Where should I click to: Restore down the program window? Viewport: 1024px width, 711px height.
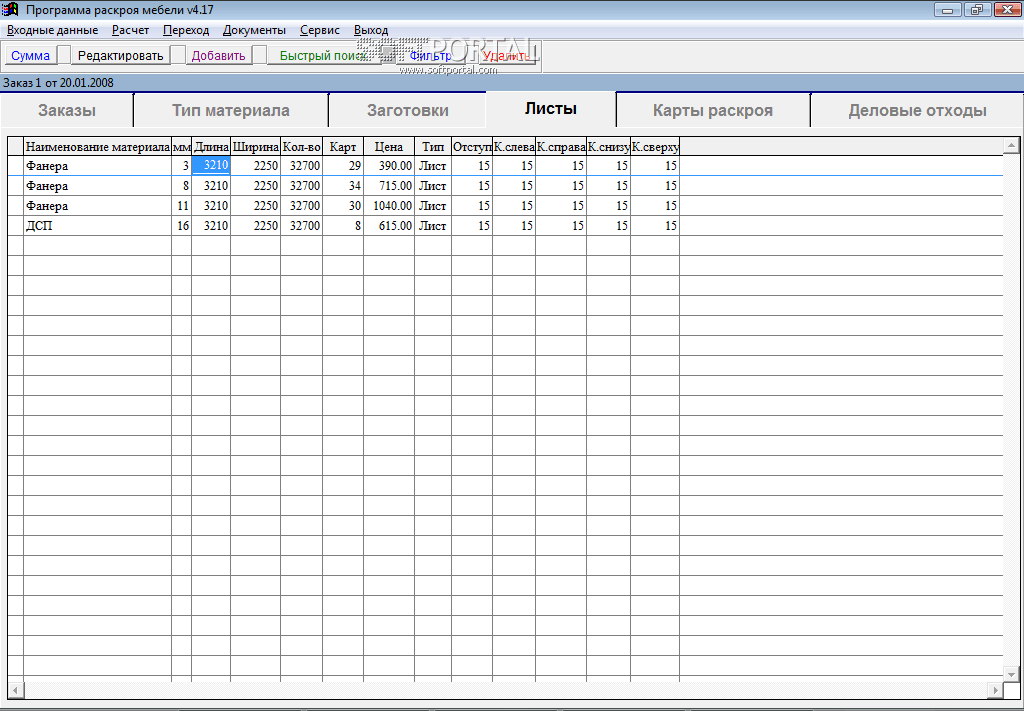[x=976, y=9]
